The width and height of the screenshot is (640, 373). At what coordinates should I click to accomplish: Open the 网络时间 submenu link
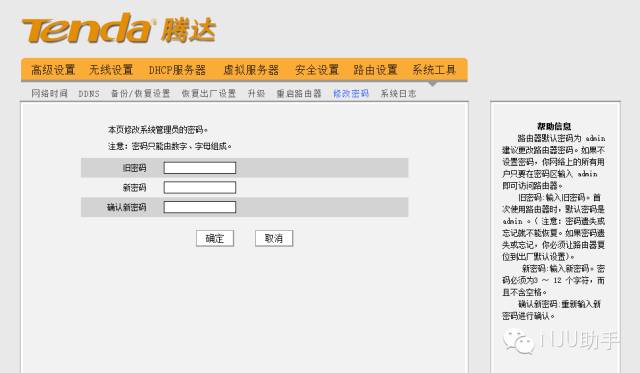pos(49,93)
